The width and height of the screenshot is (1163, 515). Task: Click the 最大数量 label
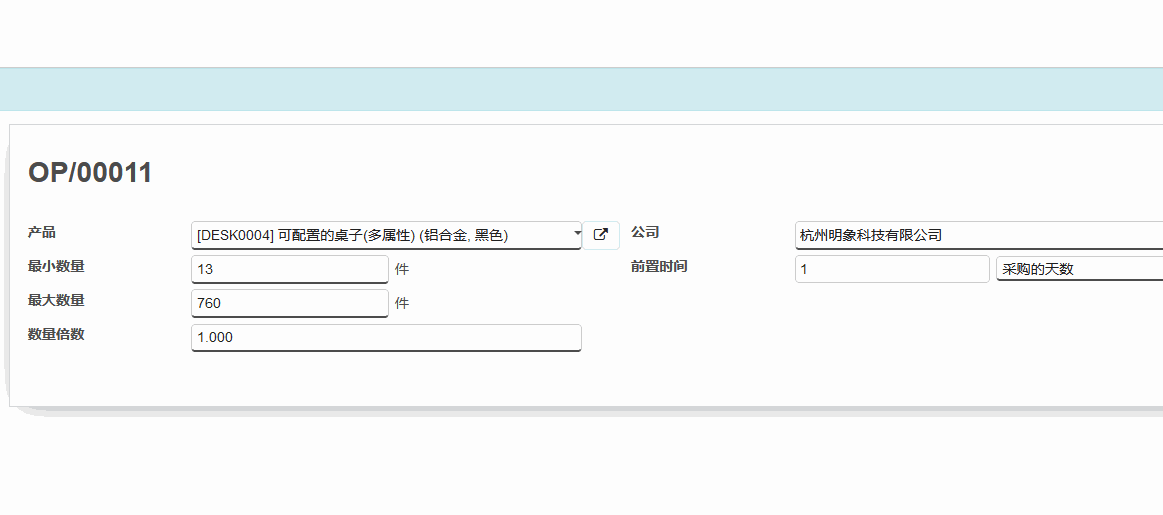tap(56, 301)
